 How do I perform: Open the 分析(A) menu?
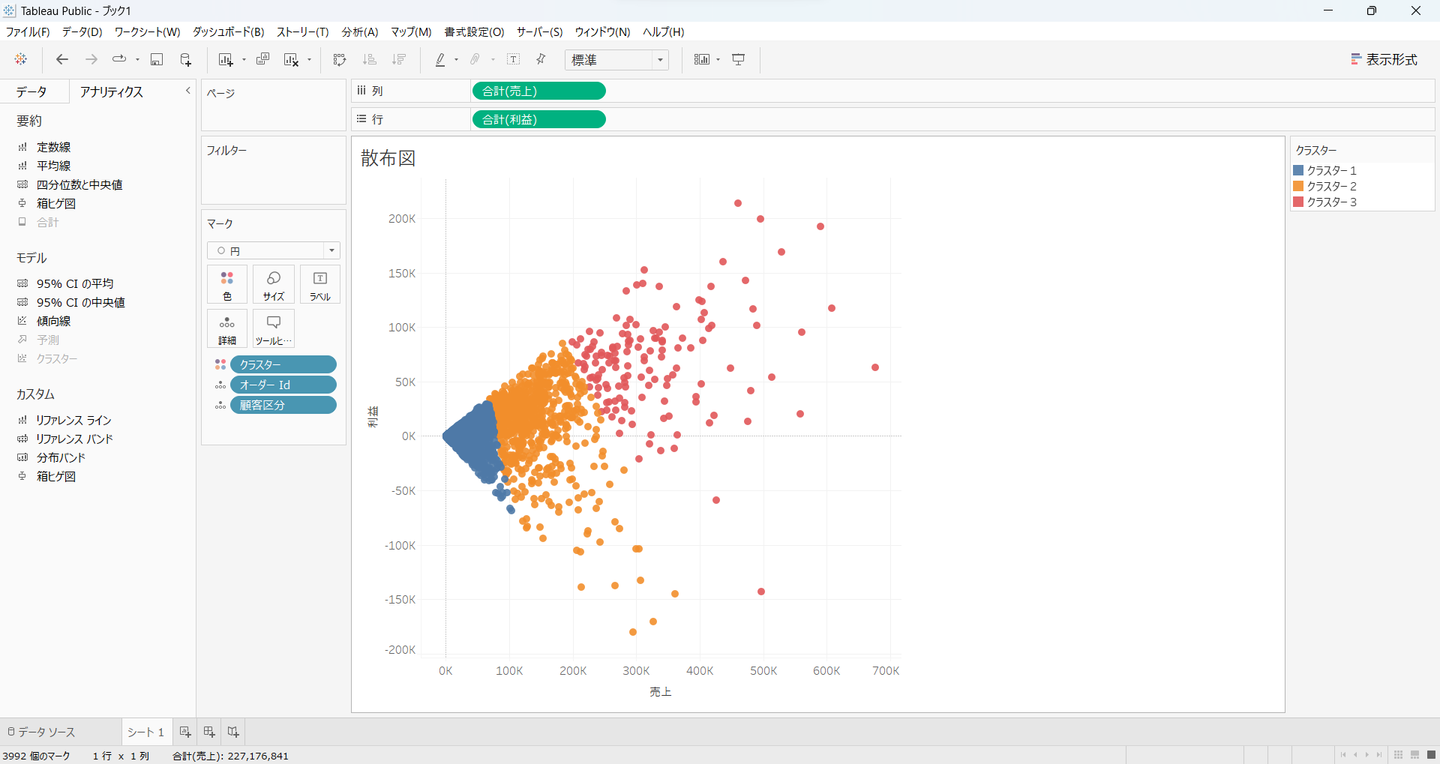click(359, 32)
